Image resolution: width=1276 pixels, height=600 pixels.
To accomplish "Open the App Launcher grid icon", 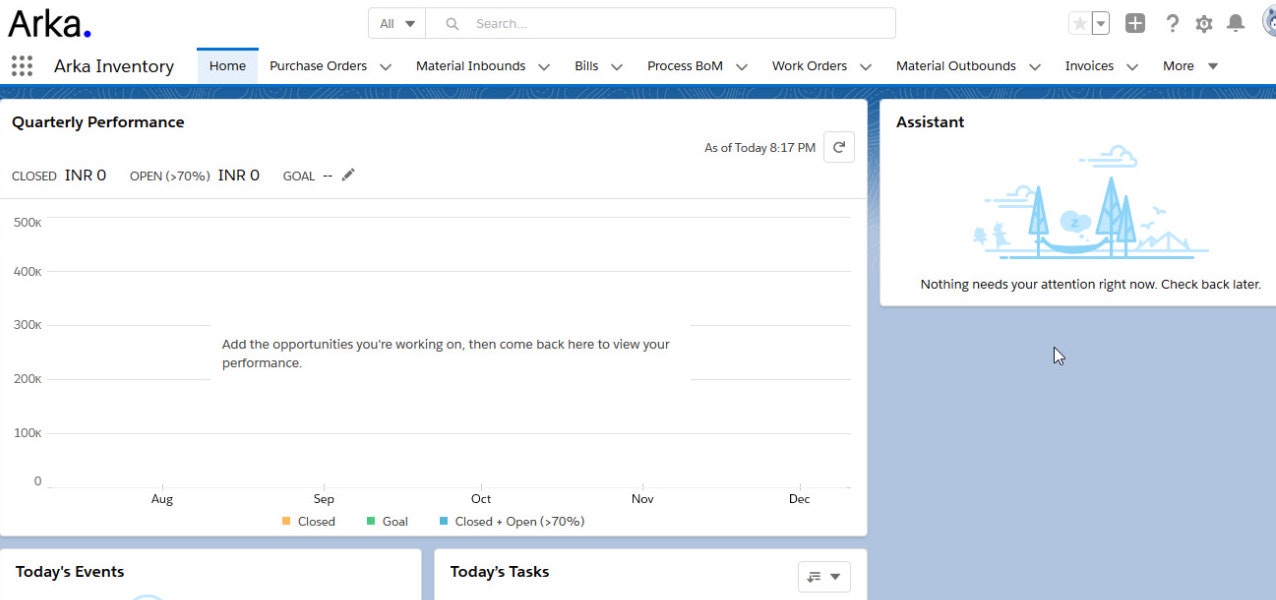I will coord(22,66).
